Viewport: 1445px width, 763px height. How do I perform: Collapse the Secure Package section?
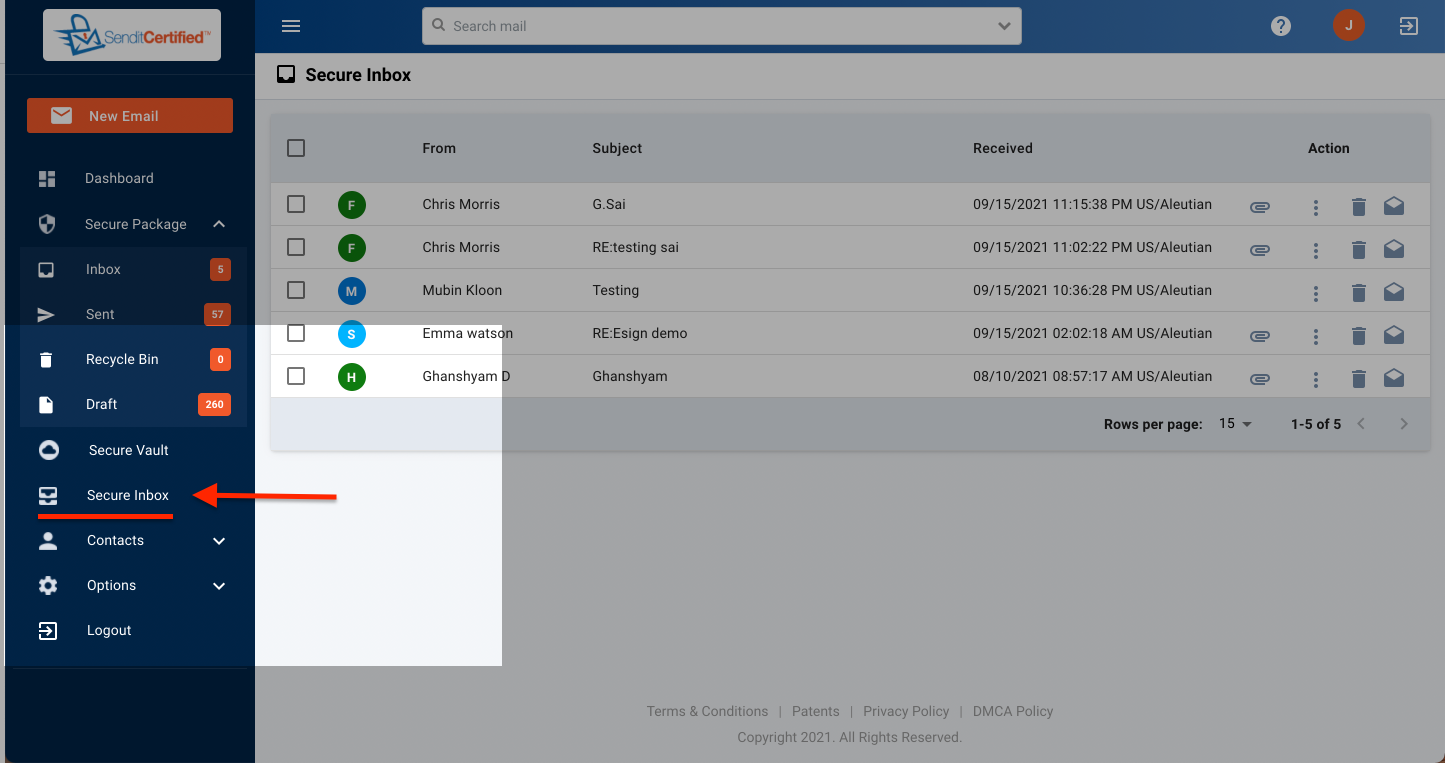[219, 224]
